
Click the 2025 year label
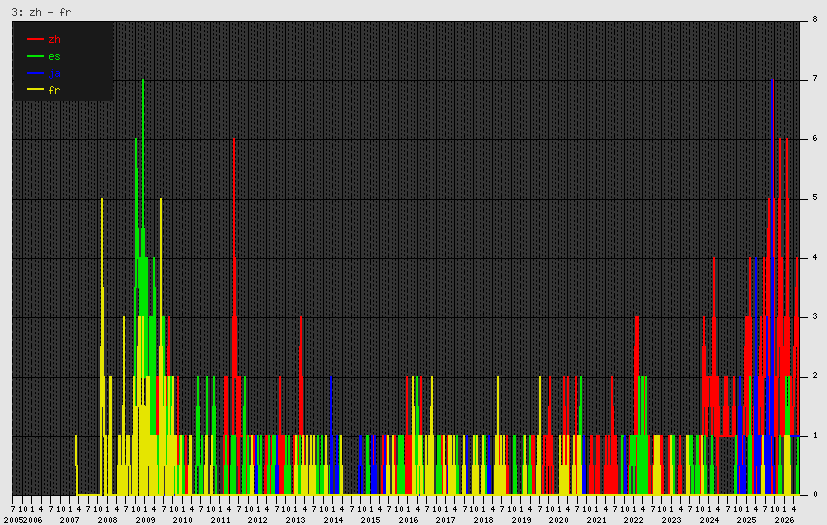coord(747,520)
